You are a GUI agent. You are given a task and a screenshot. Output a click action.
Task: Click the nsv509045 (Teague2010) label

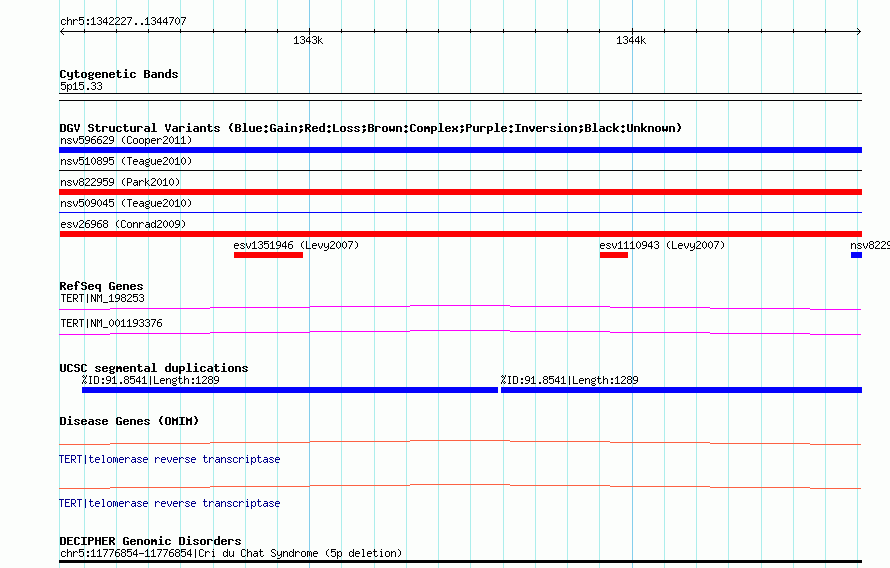126,203
